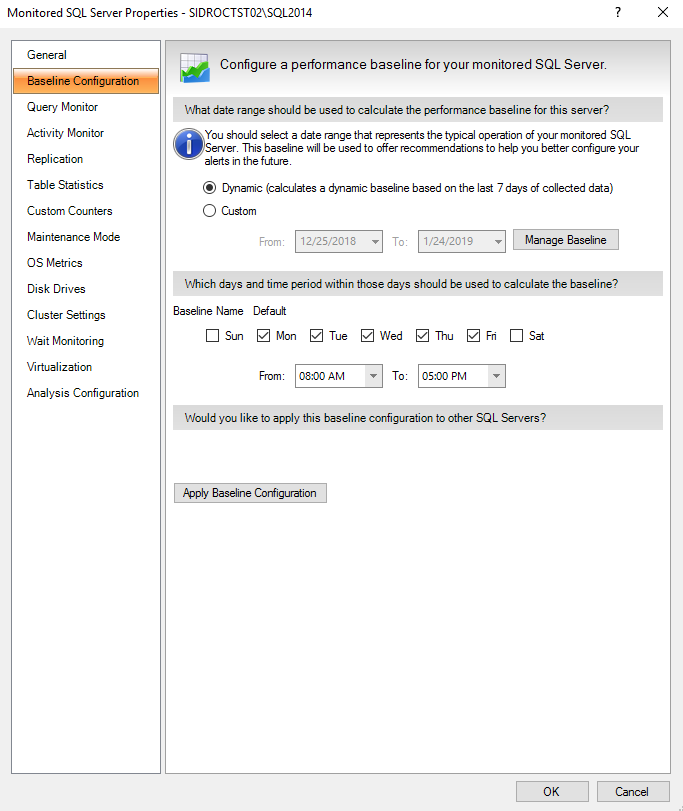Click the baseline chart icon in header
683x811 pixels.
(x=194, y=68)
